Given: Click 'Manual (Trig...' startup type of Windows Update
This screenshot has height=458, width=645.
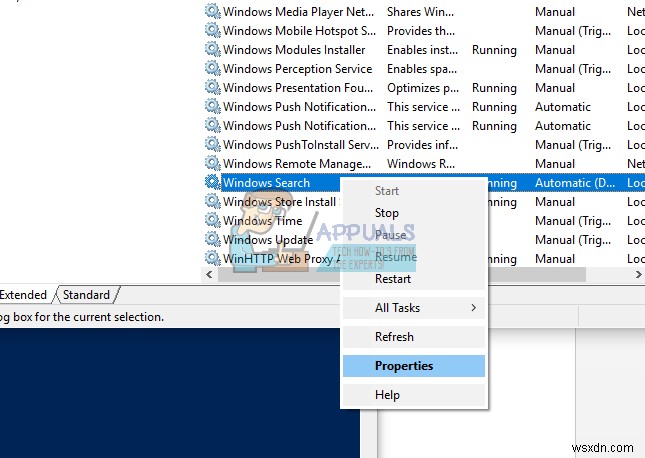Looking at the screenshot, I should tap(573, 239).
